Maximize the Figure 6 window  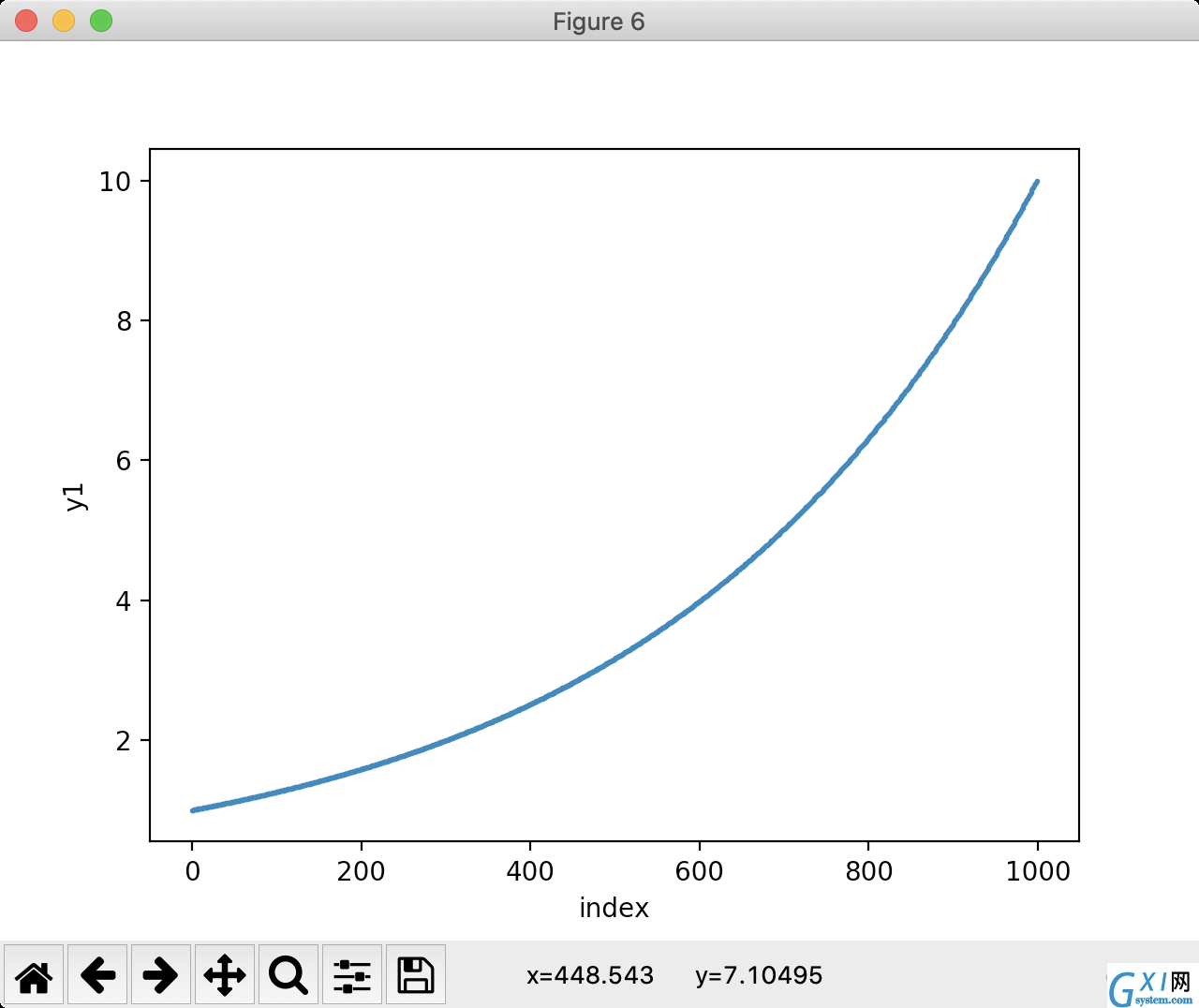tap(101, 21)
